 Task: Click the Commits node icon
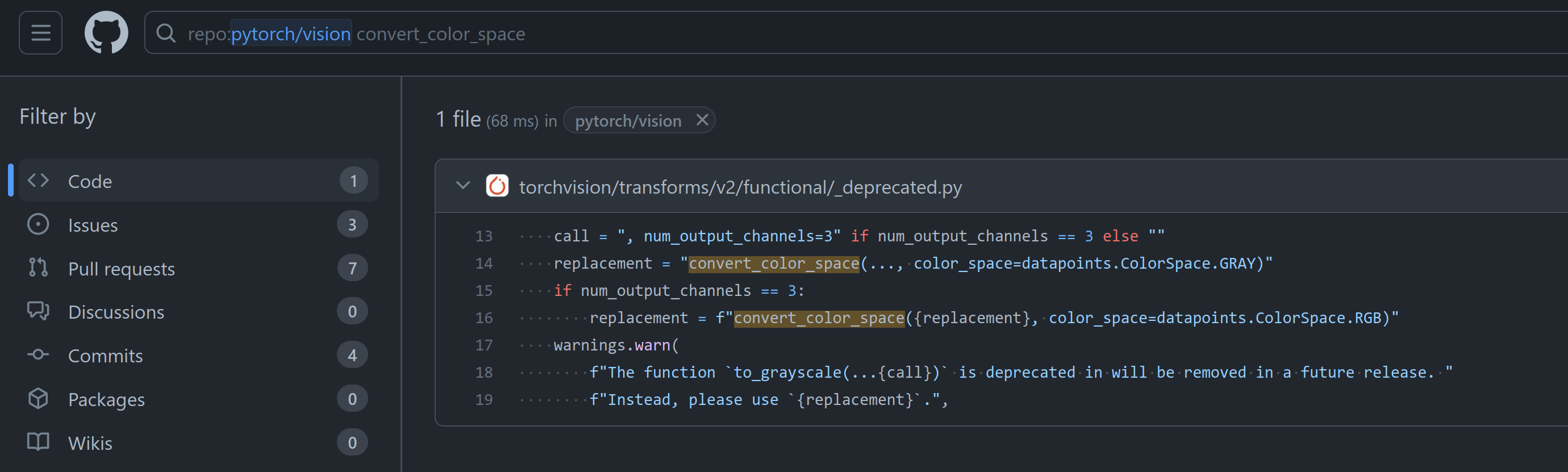point(39,354)
